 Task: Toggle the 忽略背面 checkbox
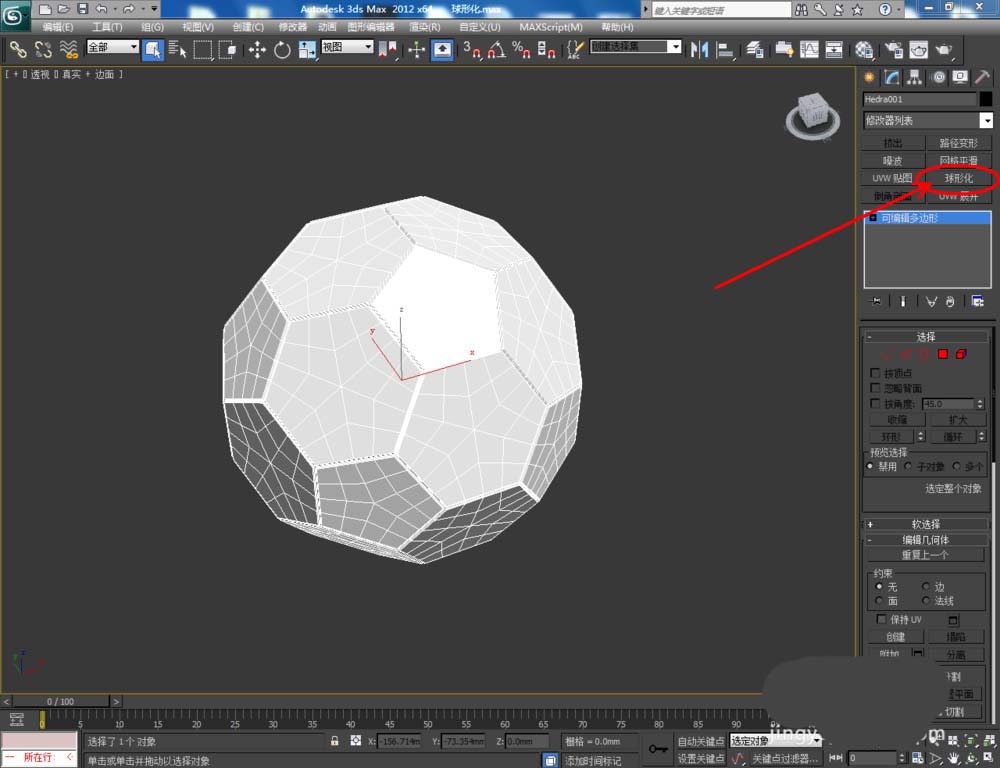coord(877,388)
